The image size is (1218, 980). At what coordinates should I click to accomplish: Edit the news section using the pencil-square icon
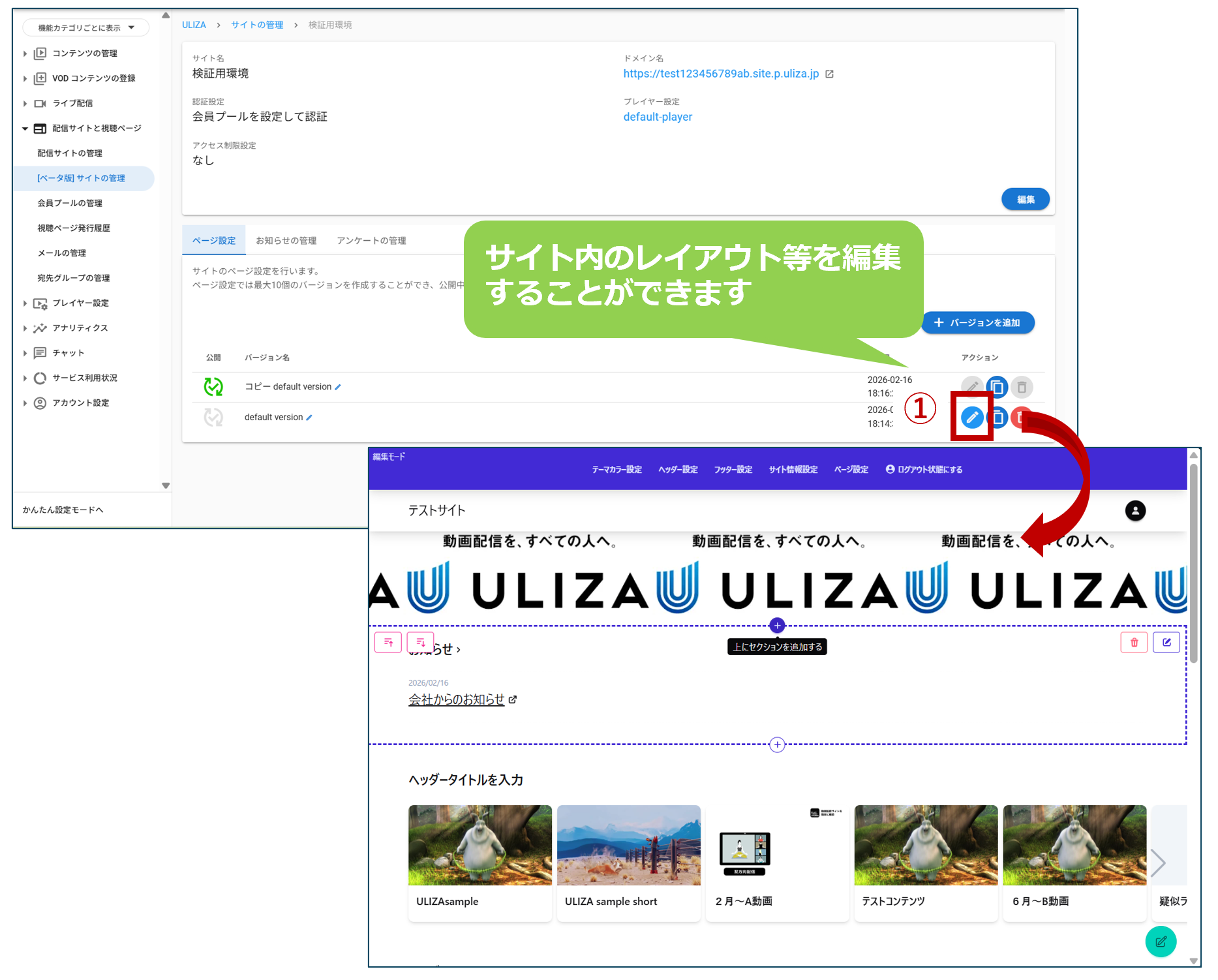[1166, 643]
